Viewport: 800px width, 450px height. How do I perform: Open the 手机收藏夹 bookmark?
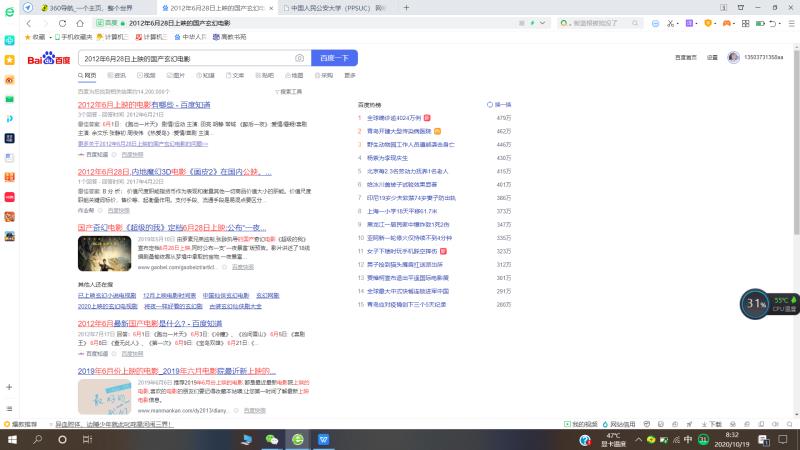click(73, 37)
